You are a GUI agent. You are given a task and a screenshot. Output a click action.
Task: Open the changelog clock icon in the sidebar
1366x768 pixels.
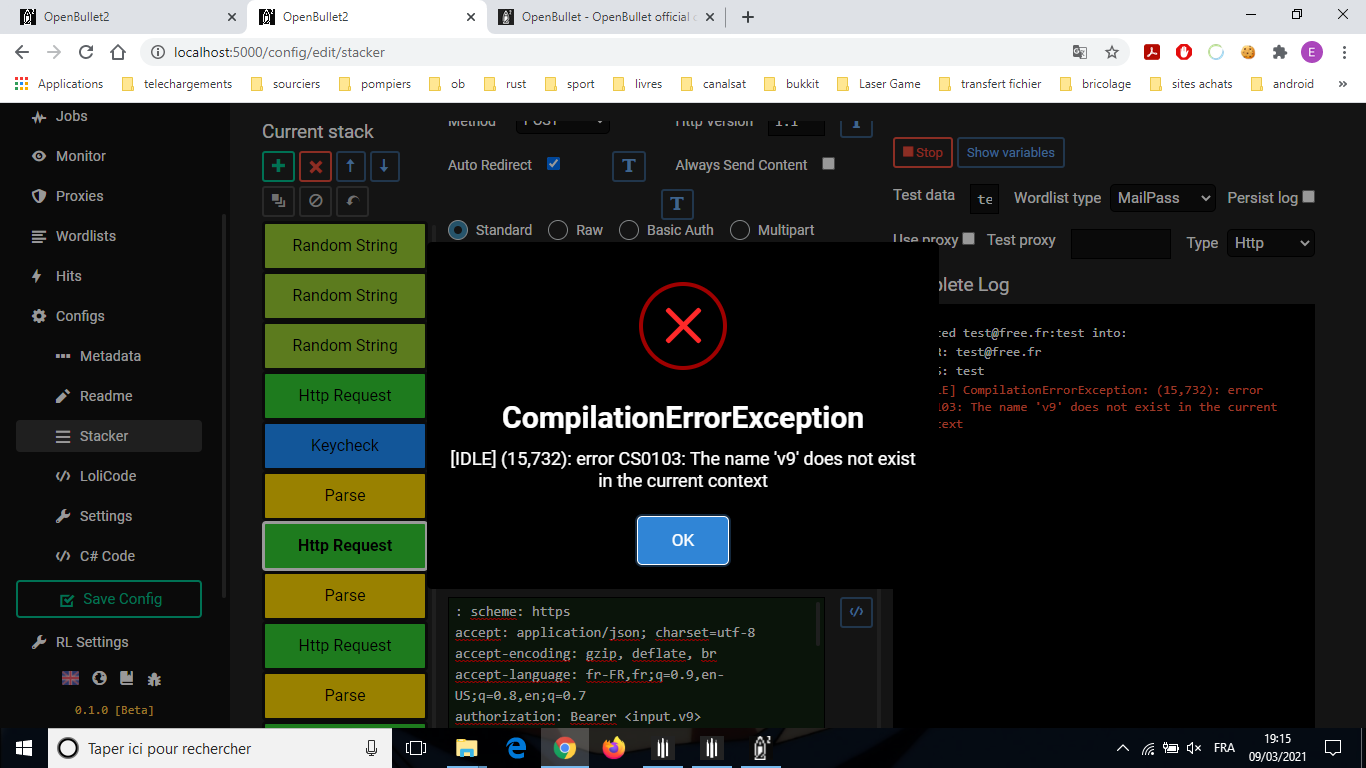click(x=99, y=678)
